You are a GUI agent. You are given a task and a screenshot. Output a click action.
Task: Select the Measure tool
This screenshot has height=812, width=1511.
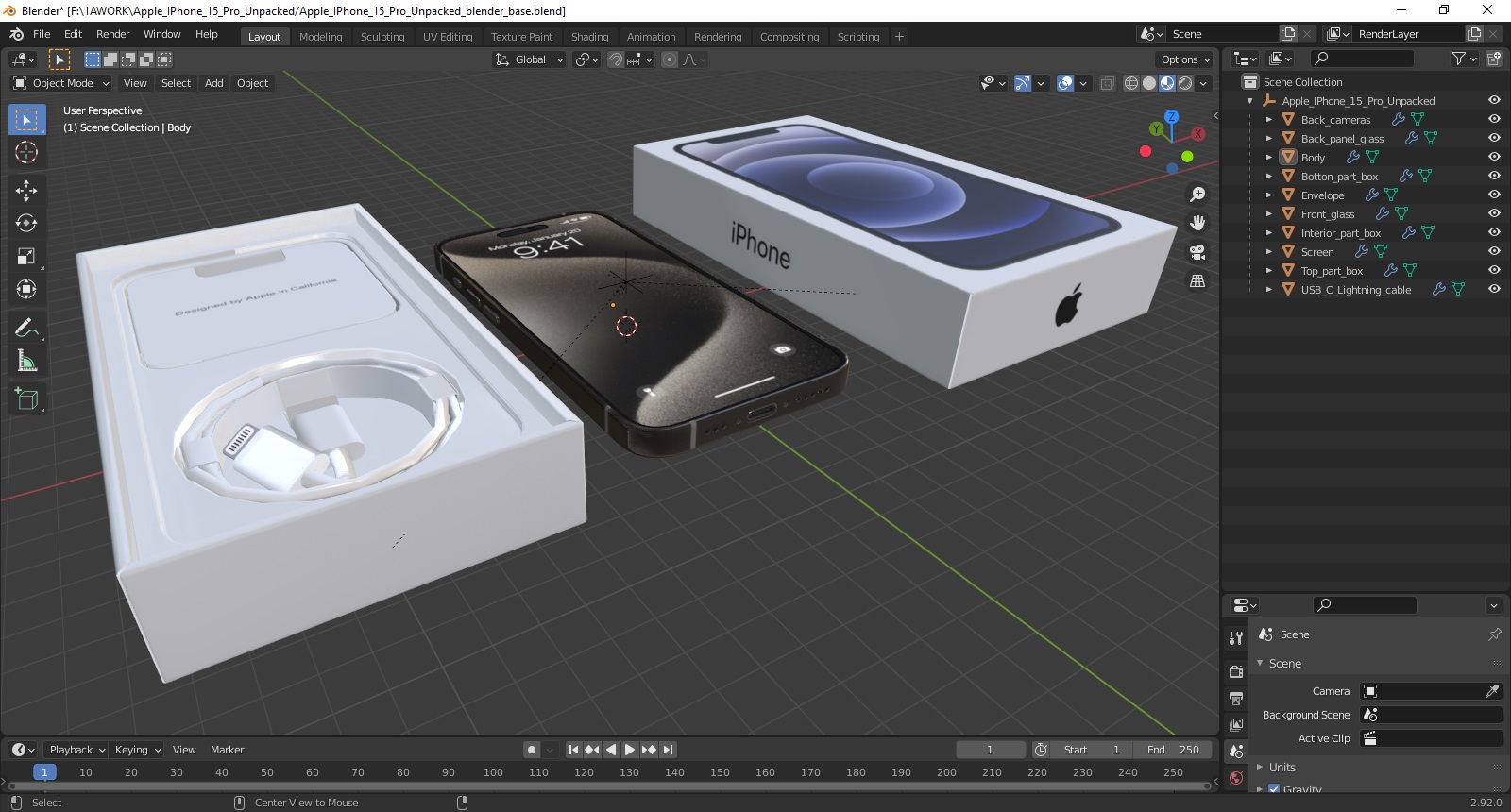[x=26, y=362]
